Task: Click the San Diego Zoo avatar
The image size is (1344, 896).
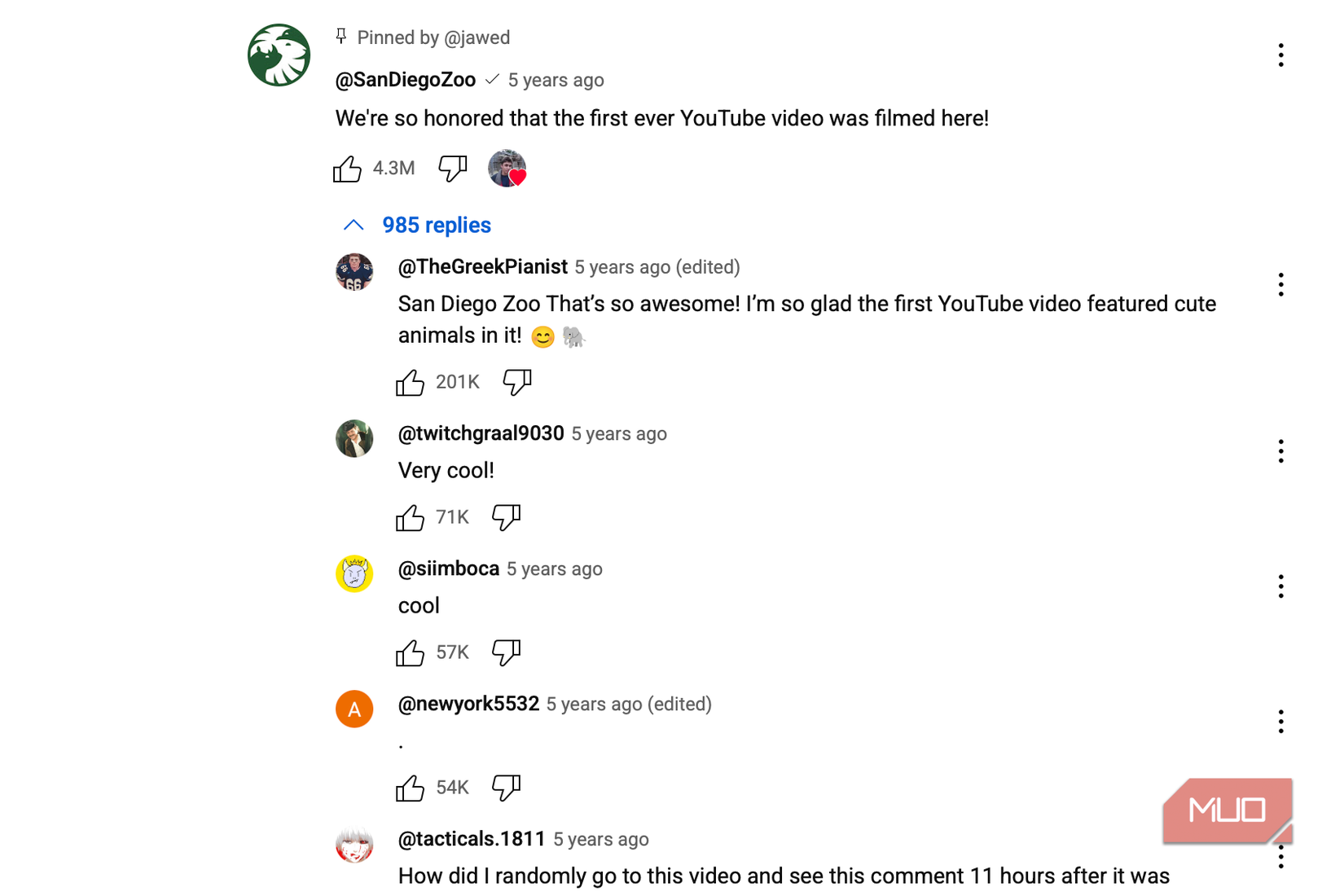Action: (279, 55)
